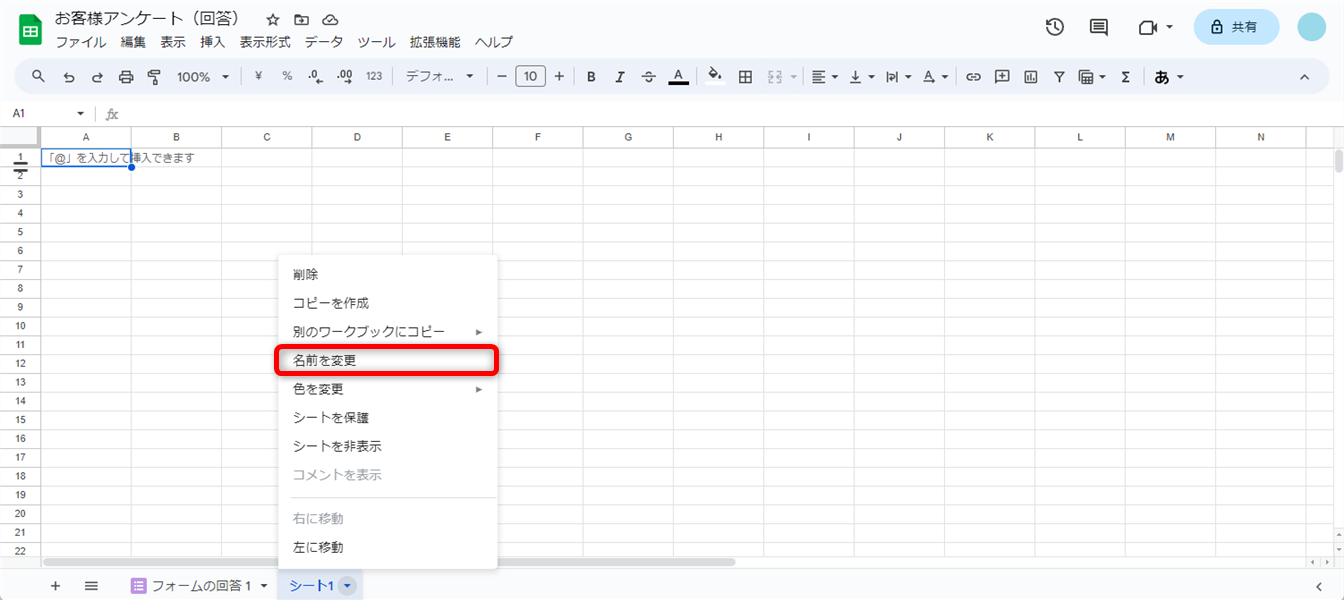Screen dimensions: 1344x600
Task: Toggle bold formatting
Action: 591,77
